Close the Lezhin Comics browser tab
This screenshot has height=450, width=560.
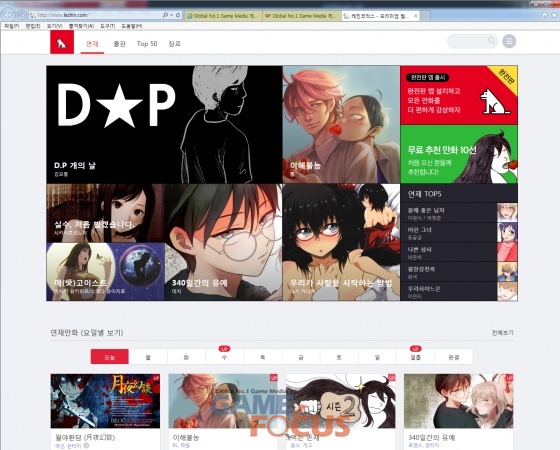[415, 16]
